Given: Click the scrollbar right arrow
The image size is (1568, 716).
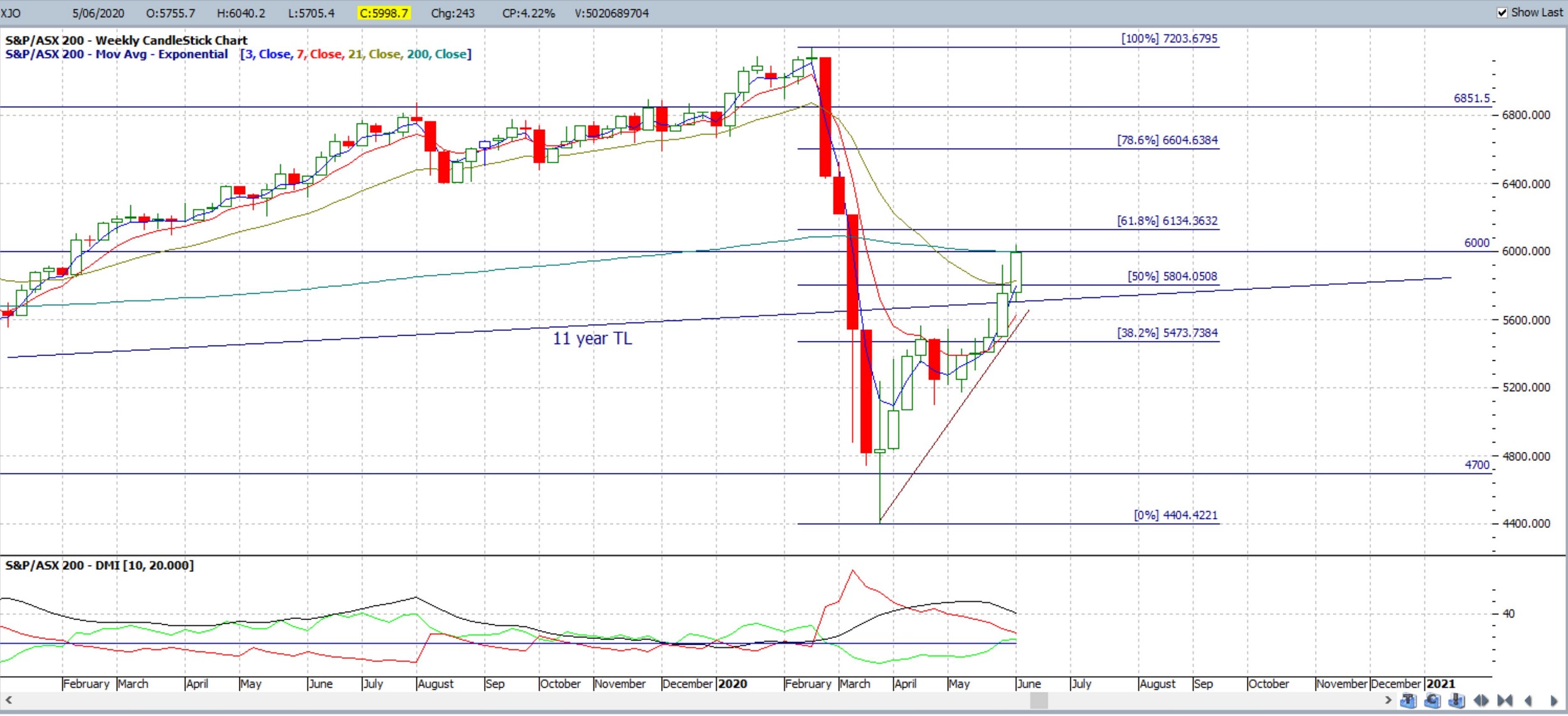Looking at the screenshot, I should pos(1387,700).
